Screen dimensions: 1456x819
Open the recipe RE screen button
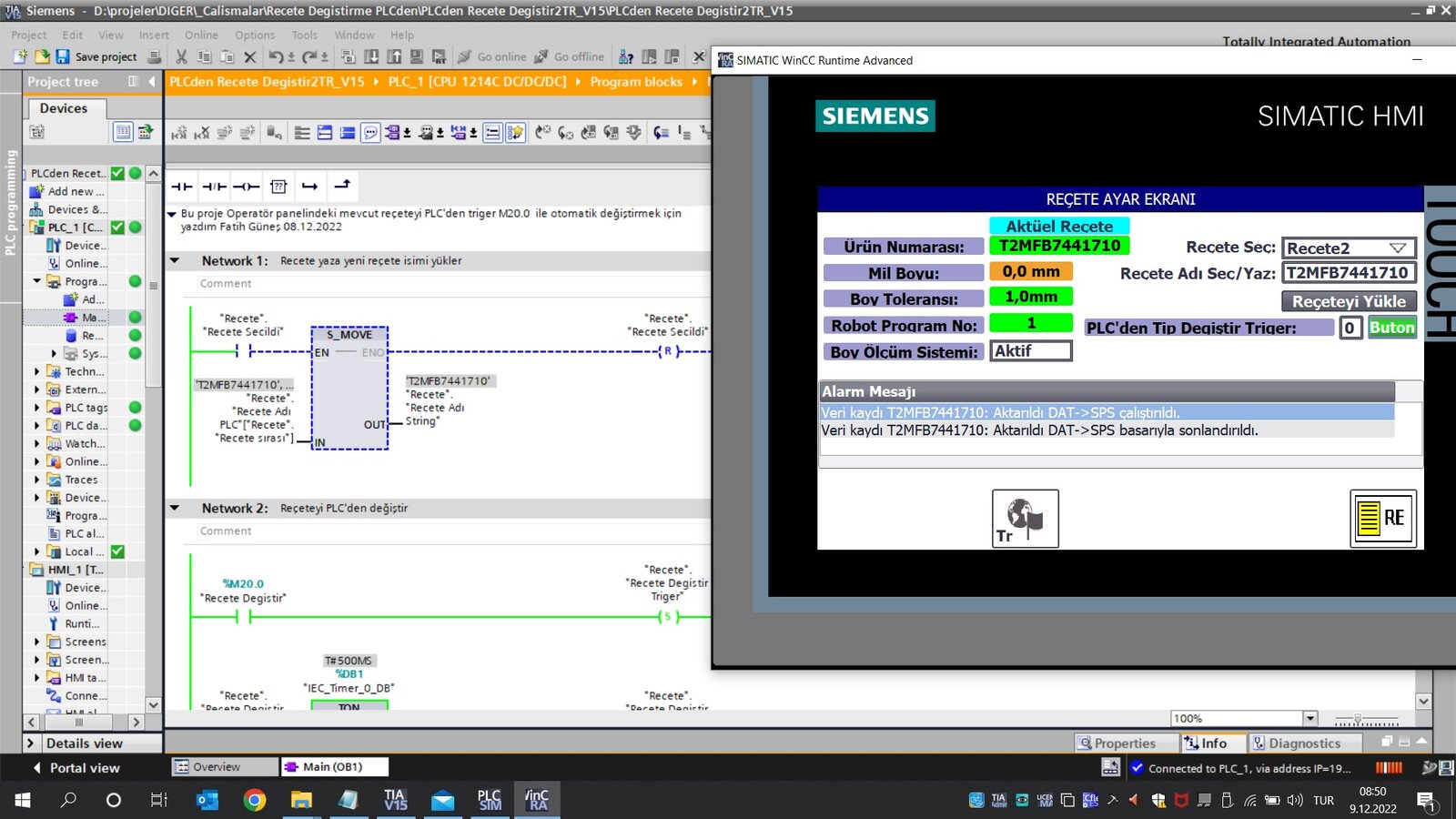(1383, 519)
